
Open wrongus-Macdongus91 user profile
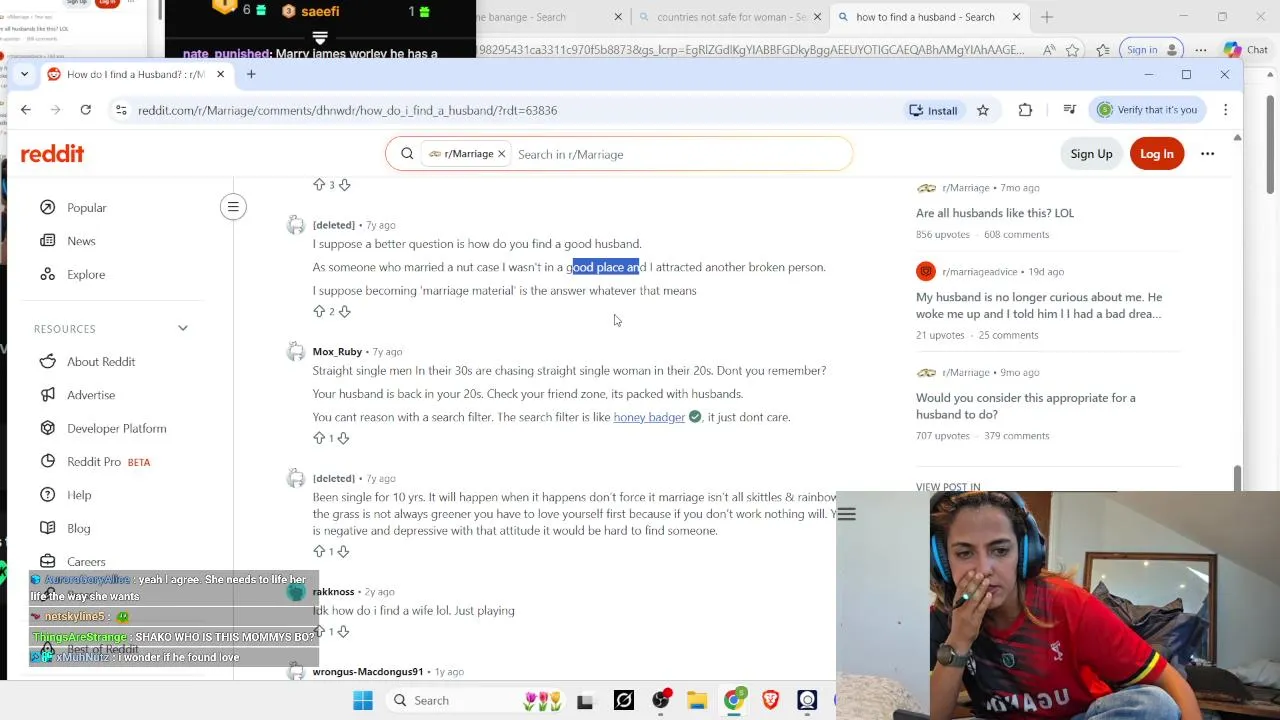click(x=367, y=672)
